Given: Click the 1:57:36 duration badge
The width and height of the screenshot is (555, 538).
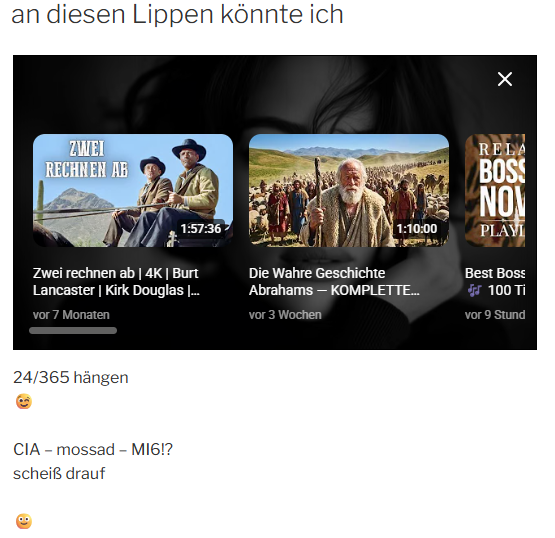Looking at the screenshot, I should (x=201, y=229).
